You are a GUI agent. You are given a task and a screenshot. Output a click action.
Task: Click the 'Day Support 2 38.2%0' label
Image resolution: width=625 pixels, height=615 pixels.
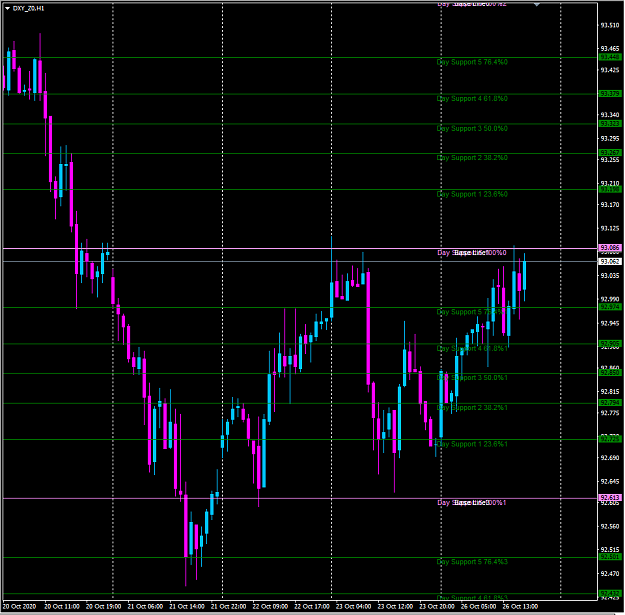472,158
